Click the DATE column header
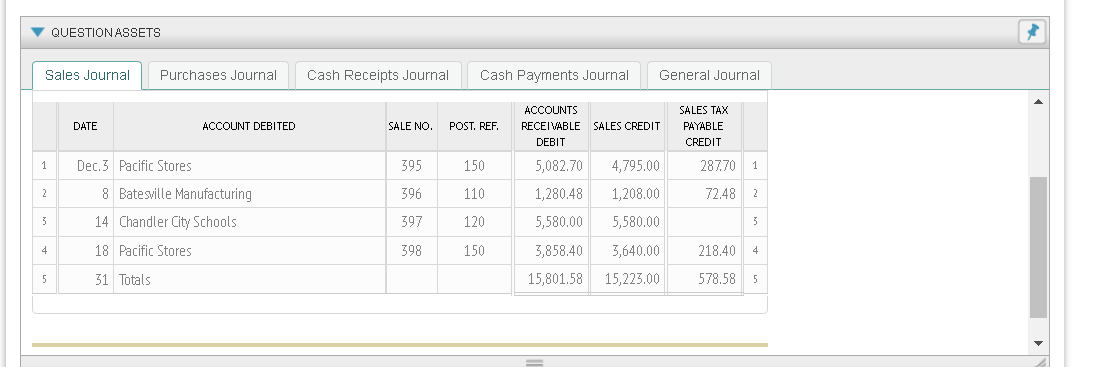1108x367 pixels. [x=86, y=126]
